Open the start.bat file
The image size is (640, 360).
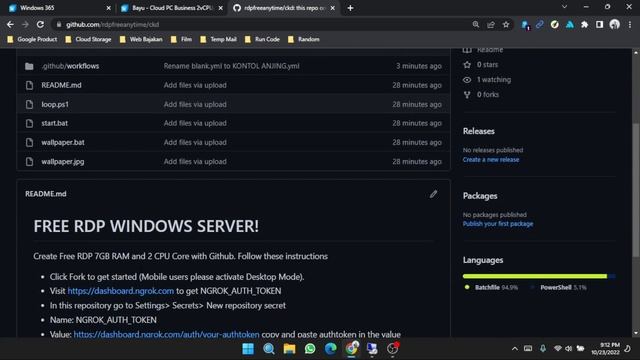click(54, 123)
